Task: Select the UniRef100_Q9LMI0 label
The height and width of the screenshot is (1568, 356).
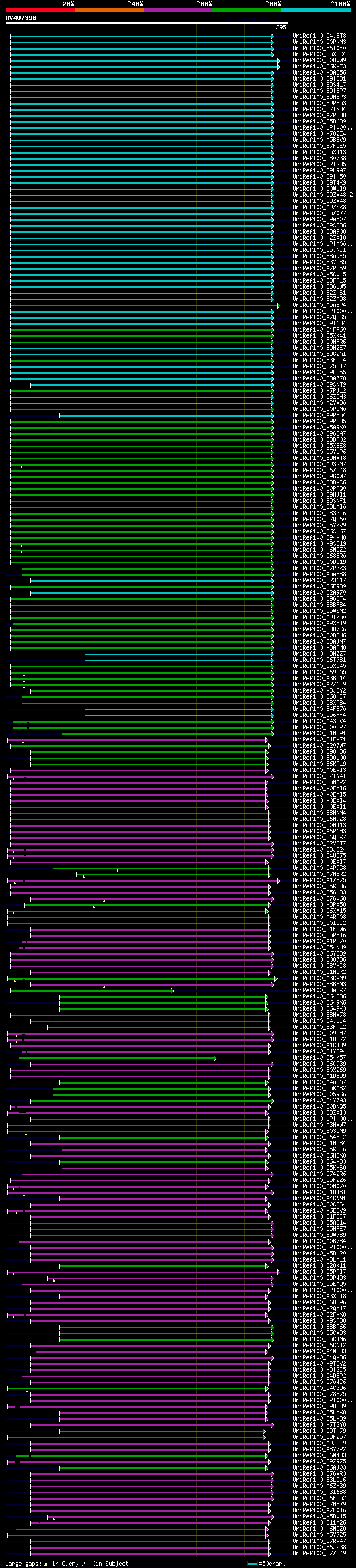Action: (319, 507)
